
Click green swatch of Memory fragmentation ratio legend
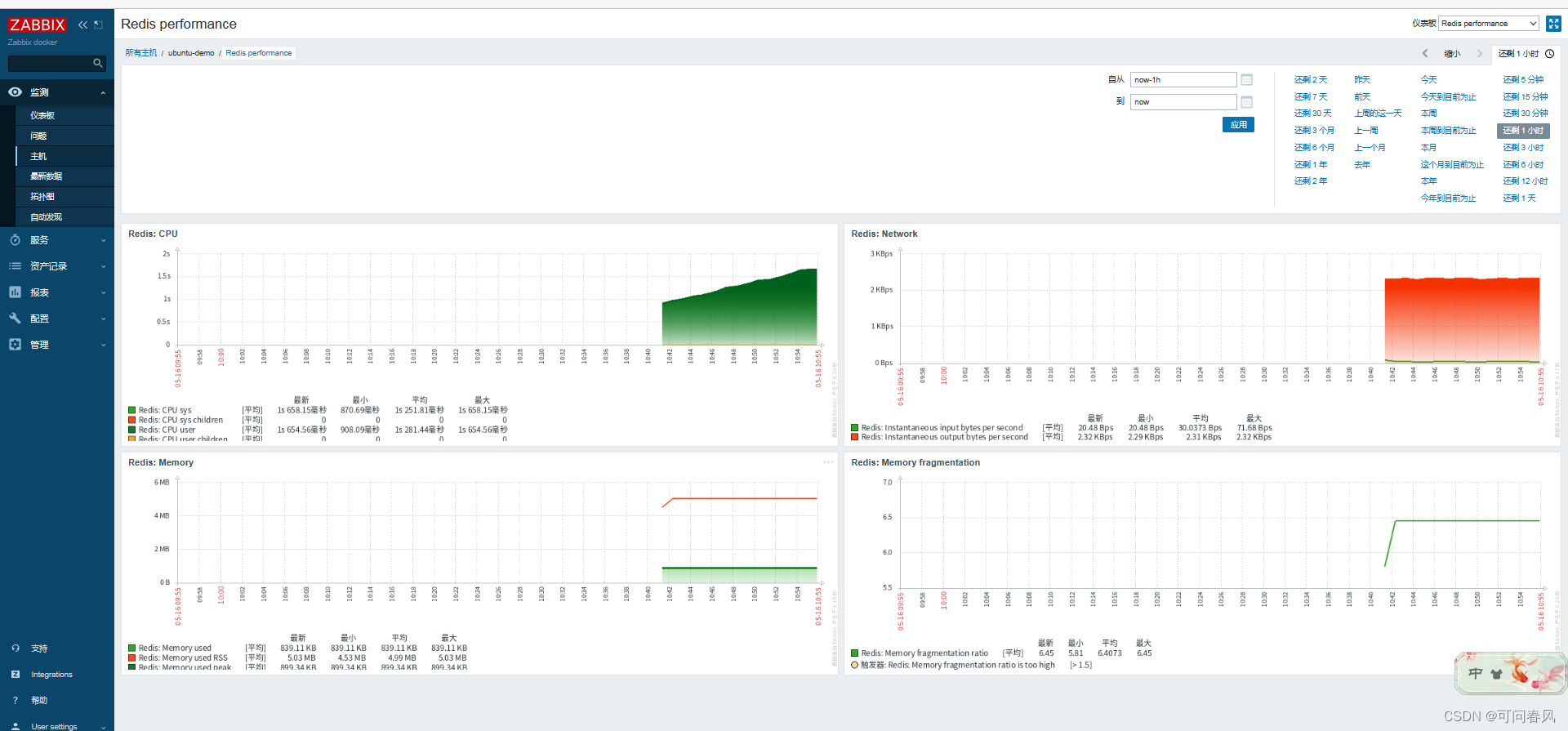pos(854,653)
